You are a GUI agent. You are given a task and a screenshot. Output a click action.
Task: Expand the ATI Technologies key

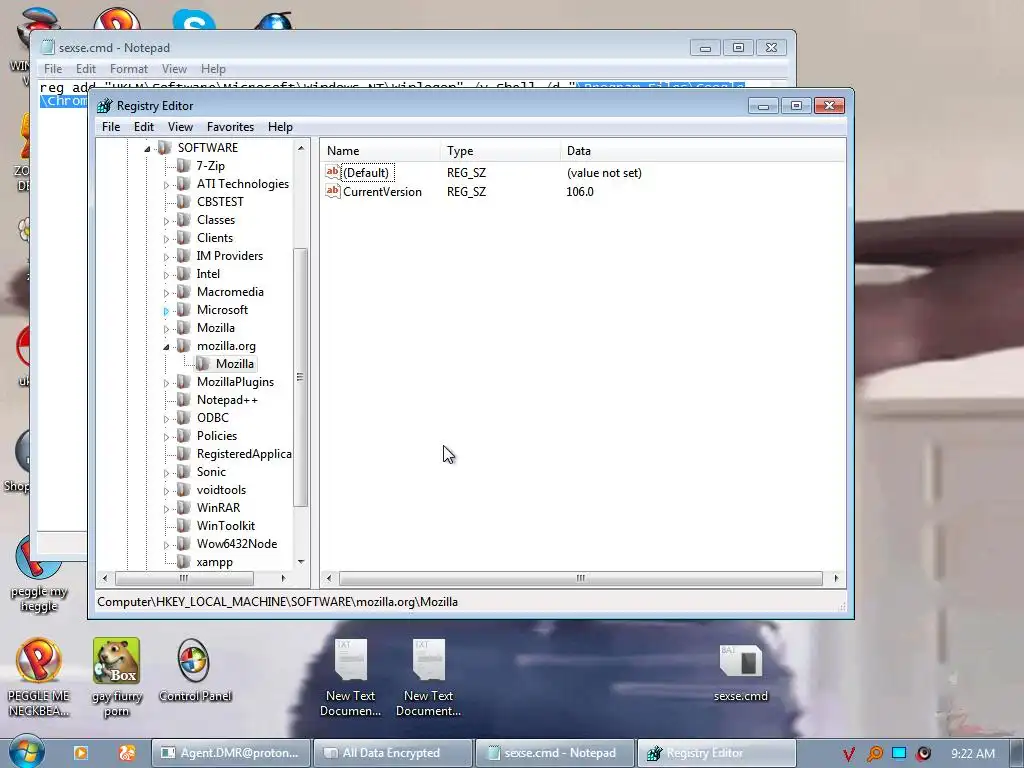[x=166, y=185]
